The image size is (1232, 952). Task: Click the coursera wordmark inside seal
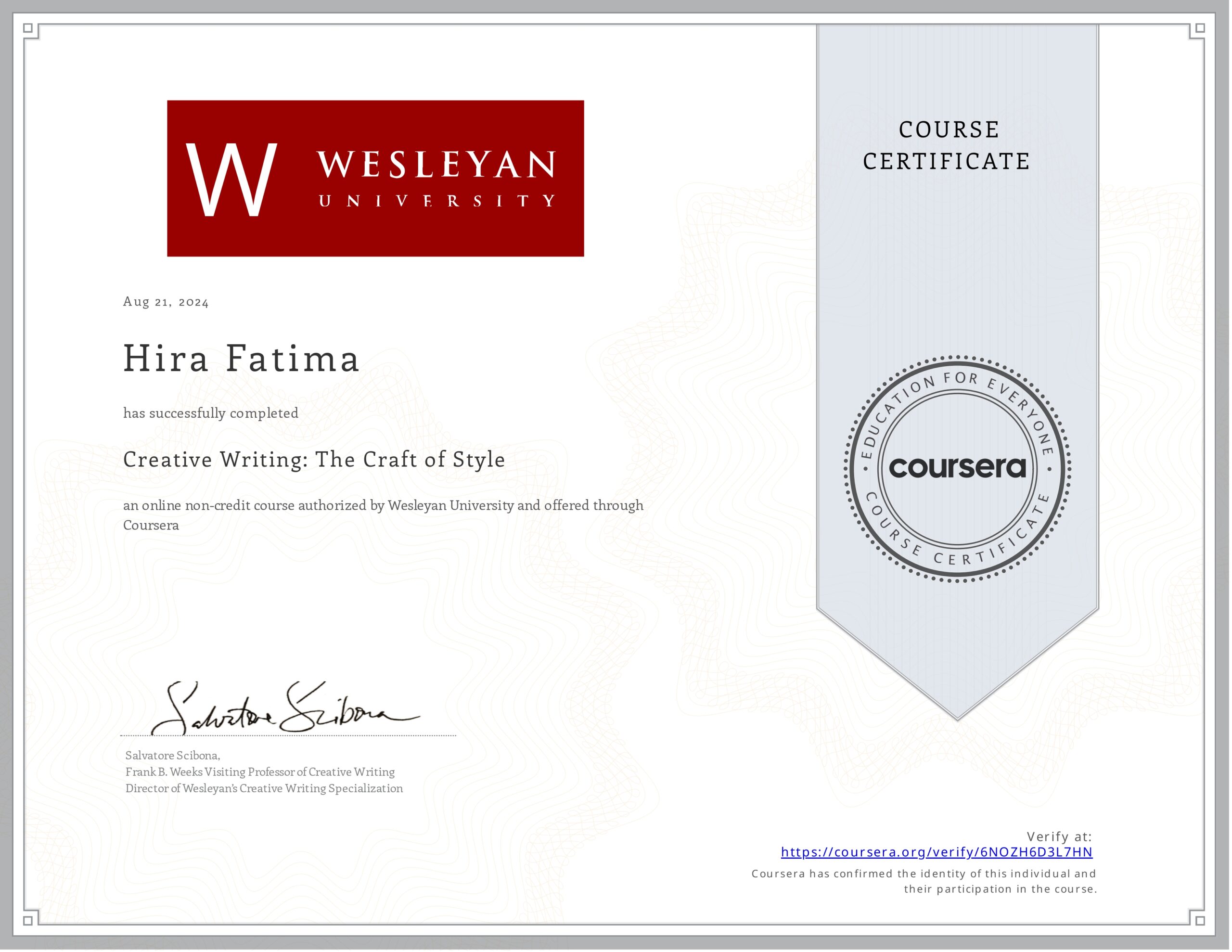[957, 468]
